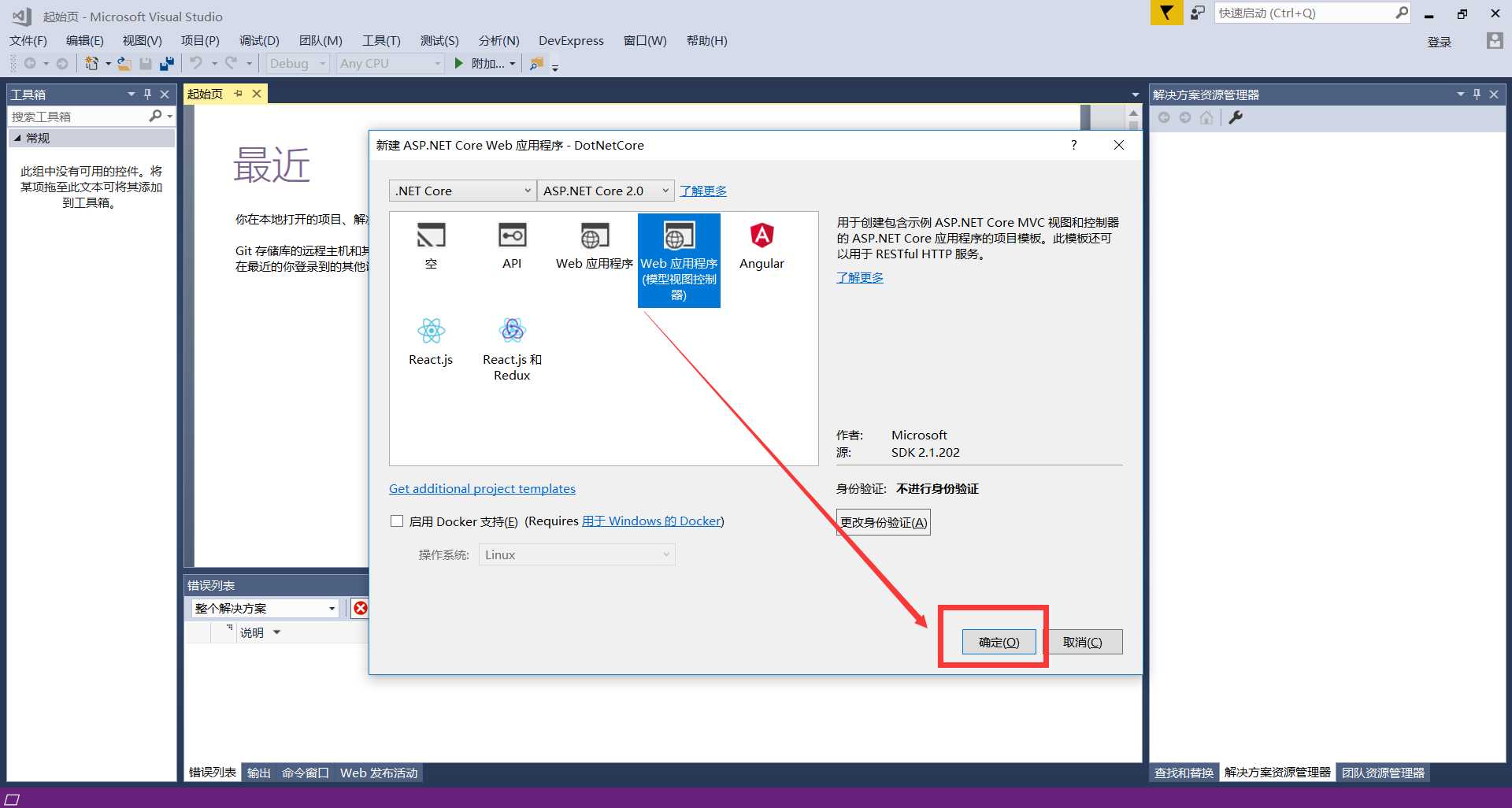Choose the Angular project template
Screen dimensions: 1512x808
click(762, 246)
